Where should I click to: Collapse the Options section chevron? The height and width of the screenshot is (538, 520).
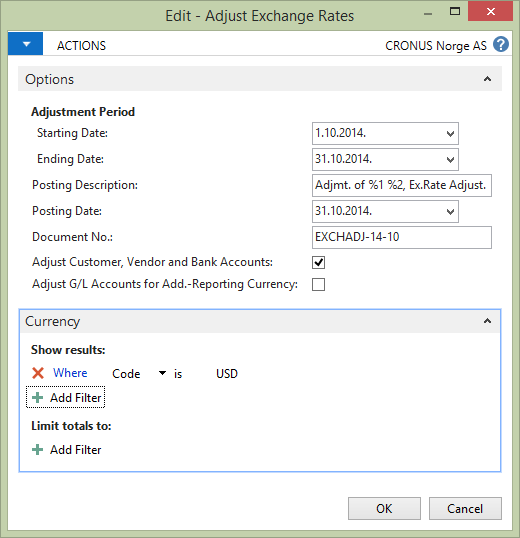pos(487,79)
